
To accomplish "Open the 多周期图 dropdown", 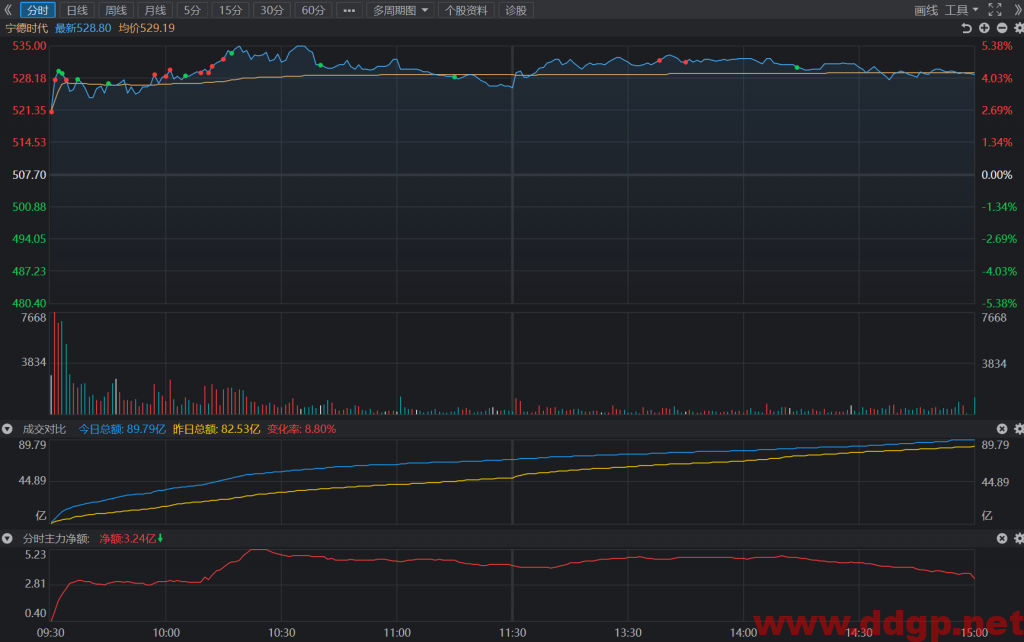I will 400,10.
